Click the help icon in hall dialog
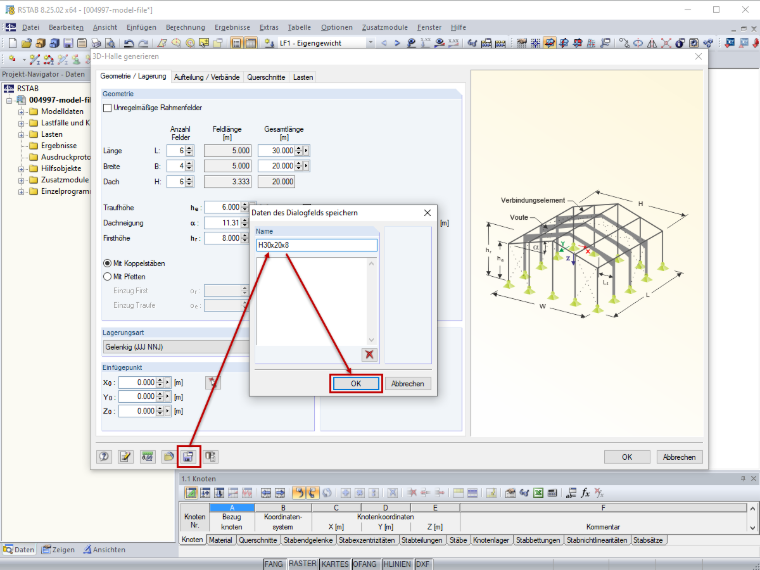760x570 pixels. (x=104, y=457)
